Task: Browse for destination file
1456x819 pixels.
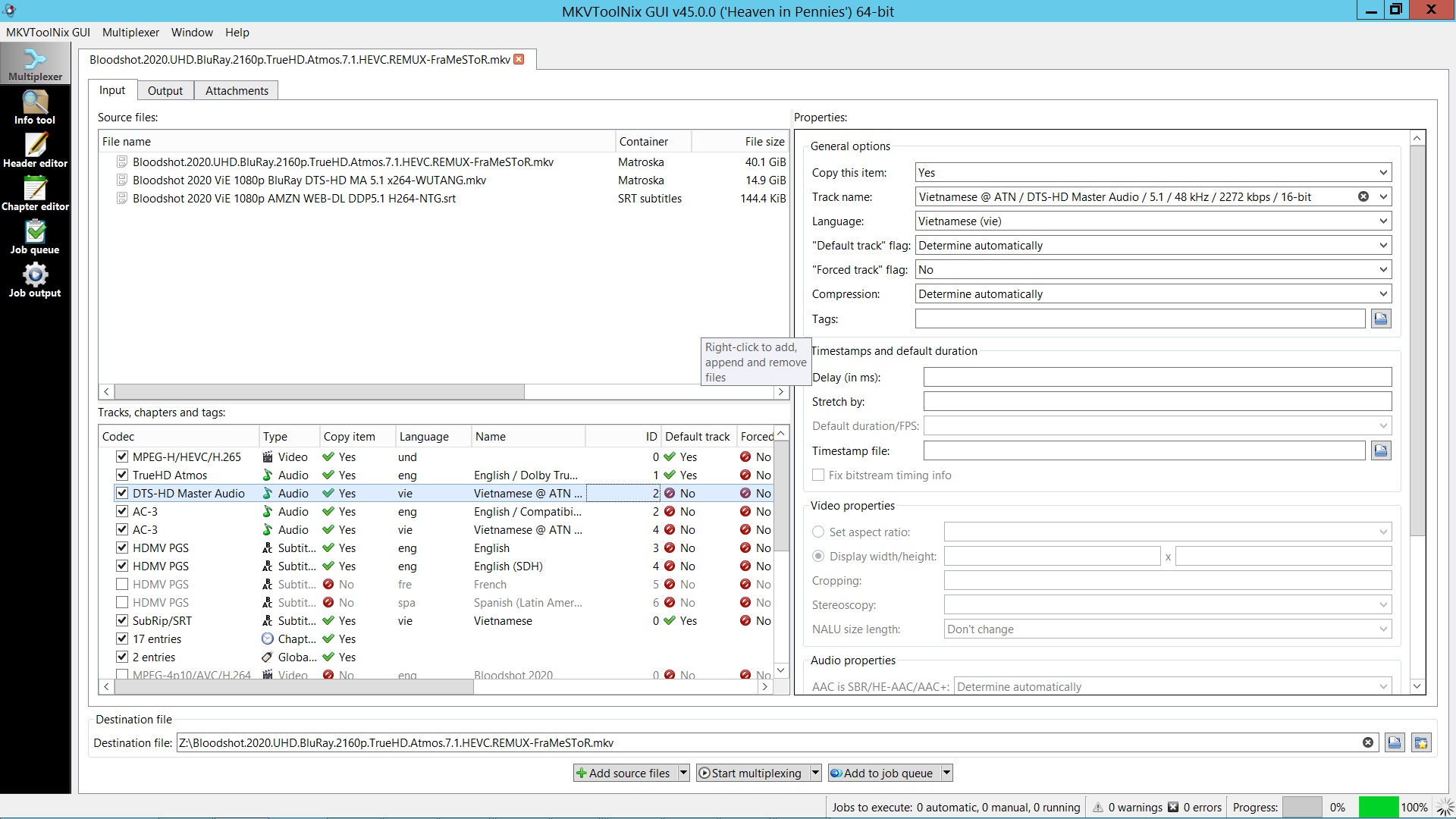Action: (x=1395, y=742)
